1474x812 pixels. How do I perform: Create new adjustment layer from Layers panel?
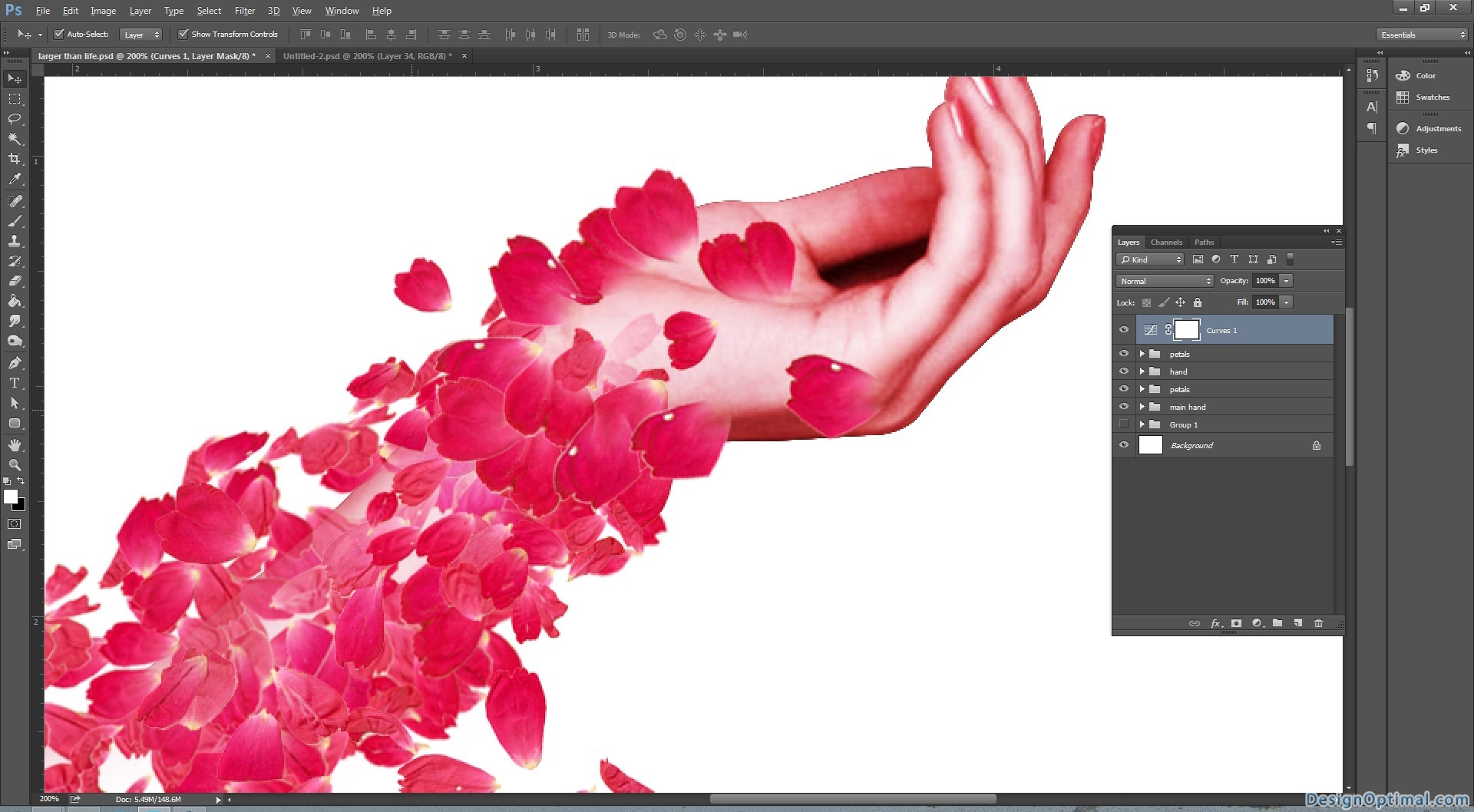(x=1258, y=623)
